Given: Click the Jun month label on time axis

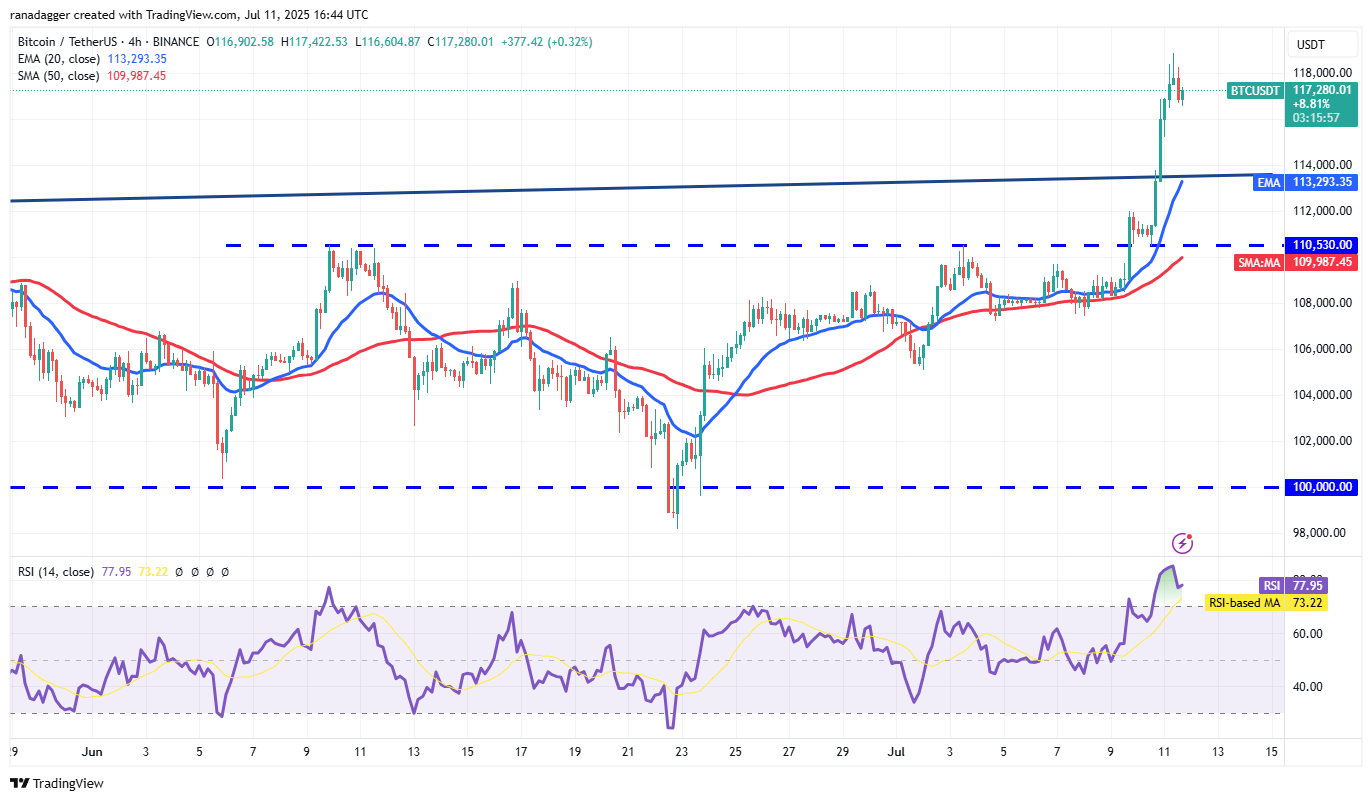Looking at the screenshot, I should pos(92,751).
